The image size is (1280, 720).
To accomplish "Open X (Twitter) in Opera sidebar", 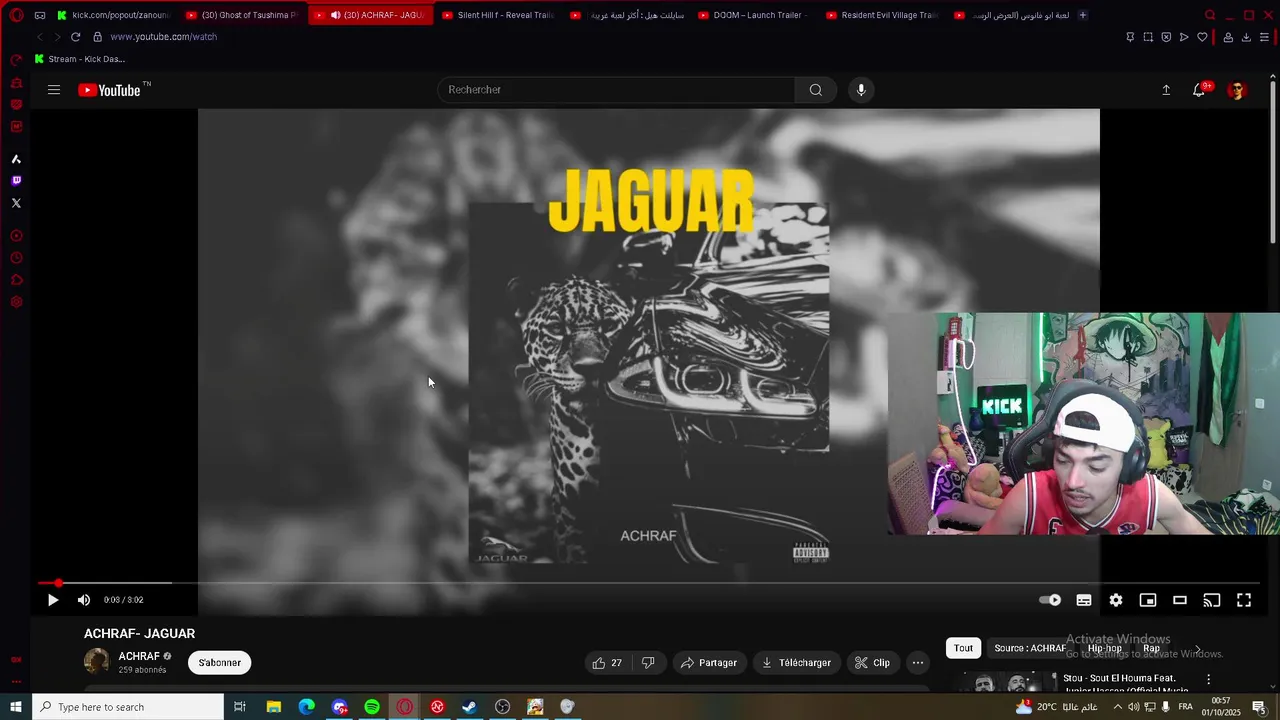I will point(16,203).
